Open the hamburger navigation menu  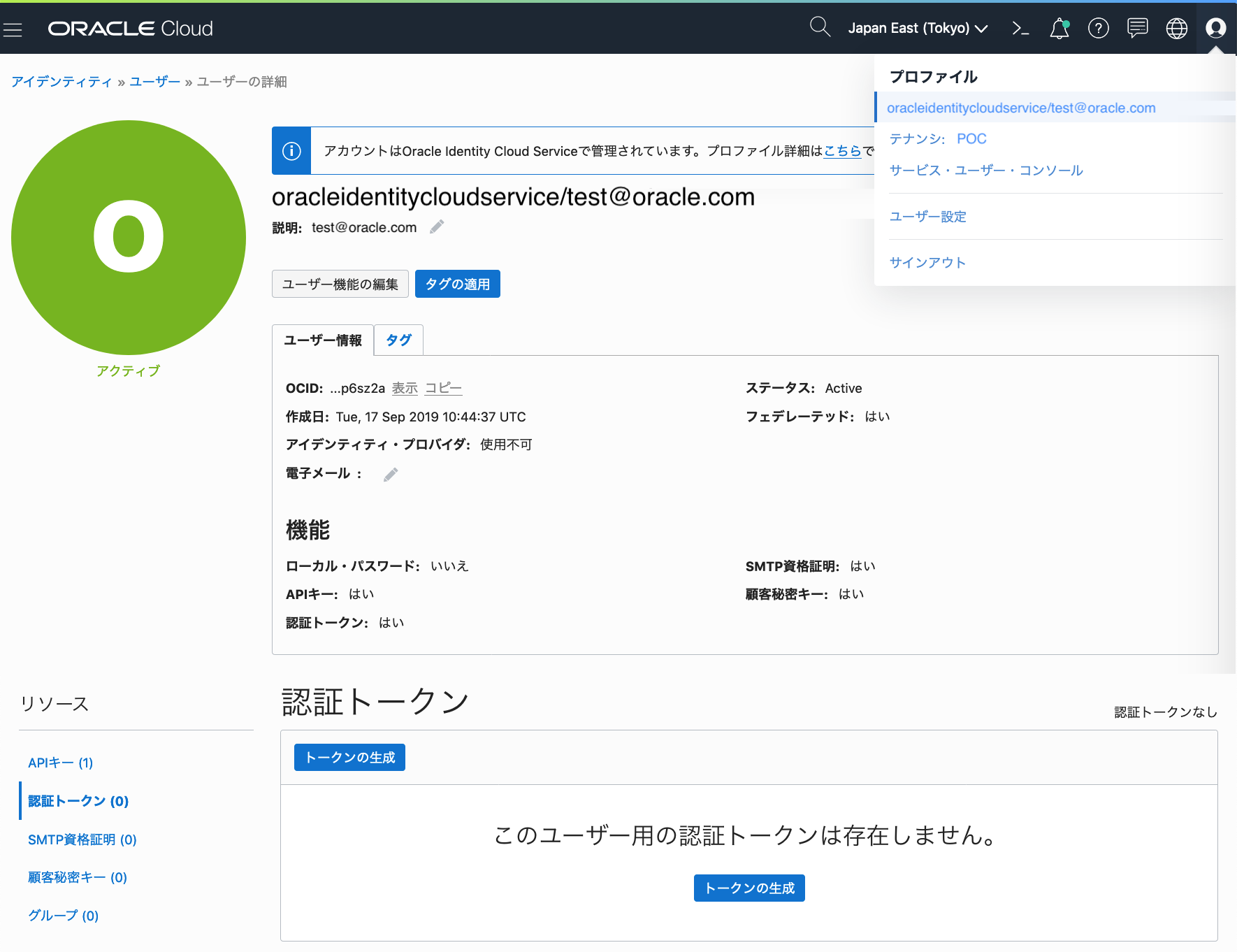click(13, 29)
